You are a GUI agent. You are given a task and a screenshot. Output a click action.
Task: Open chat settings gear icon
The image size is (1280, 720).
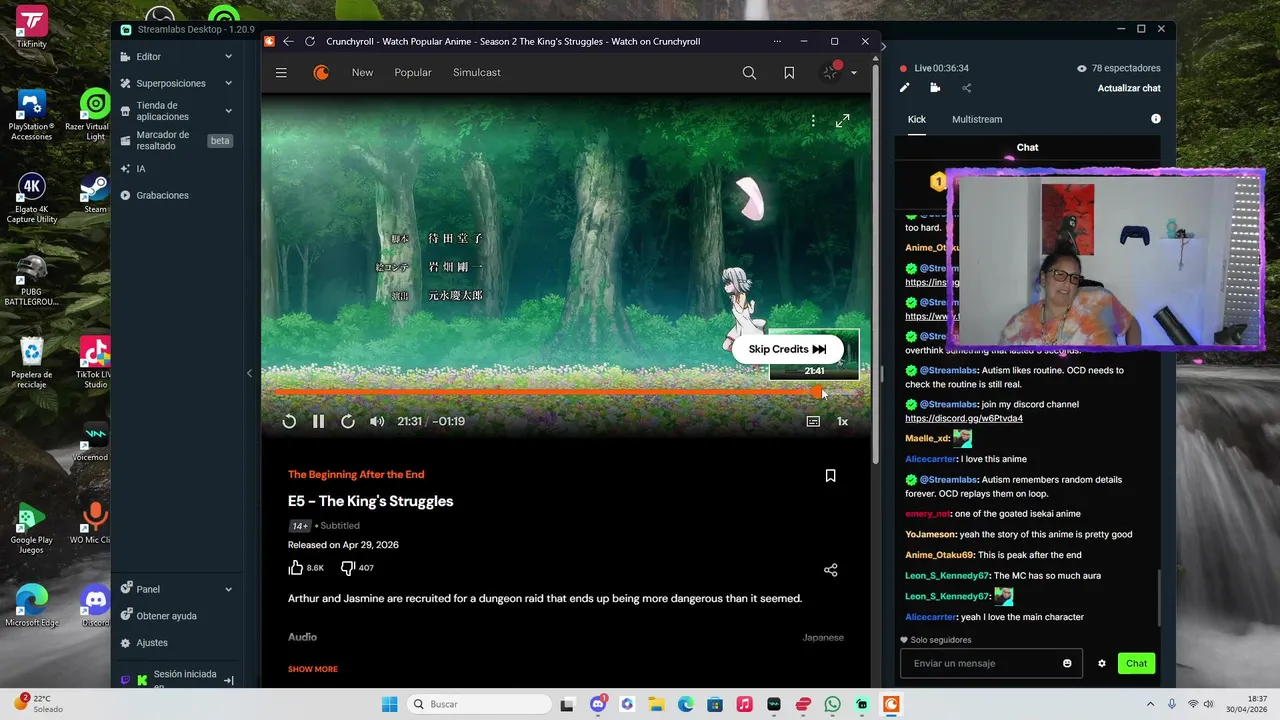(1102, 663)
